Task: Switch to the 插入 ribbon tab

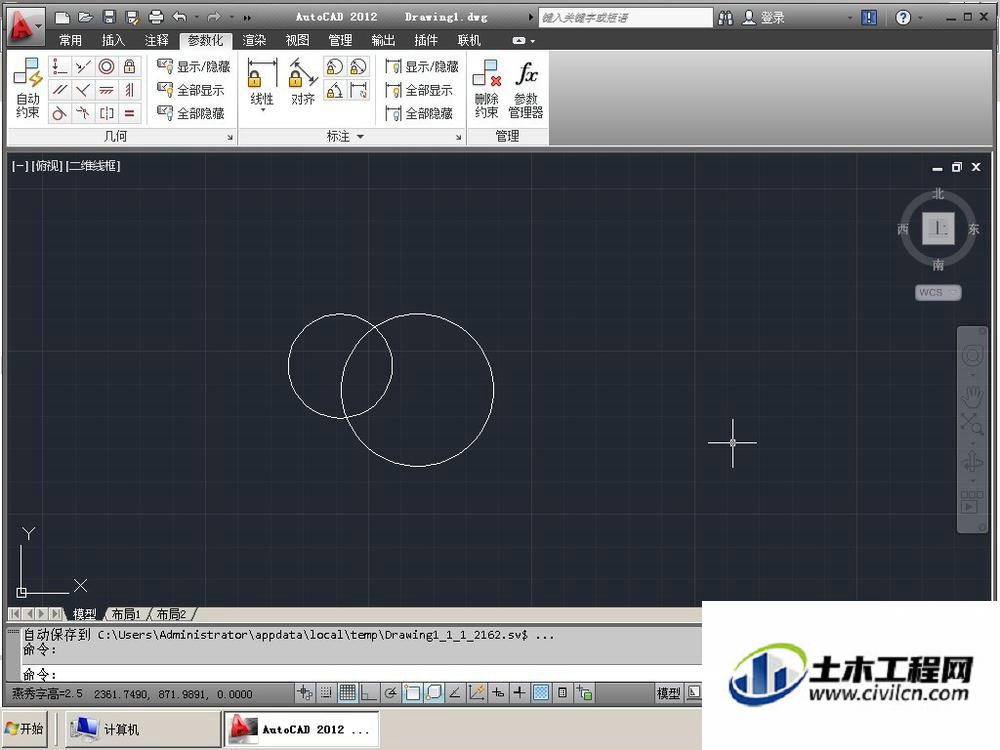Action: [113, 40]
